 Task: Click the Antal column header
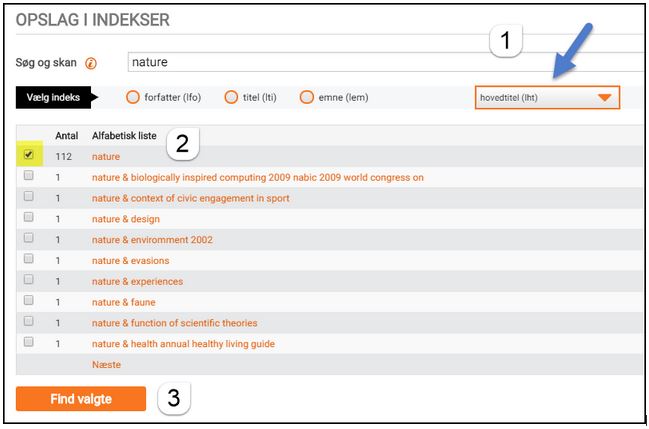tap(66, 135)
